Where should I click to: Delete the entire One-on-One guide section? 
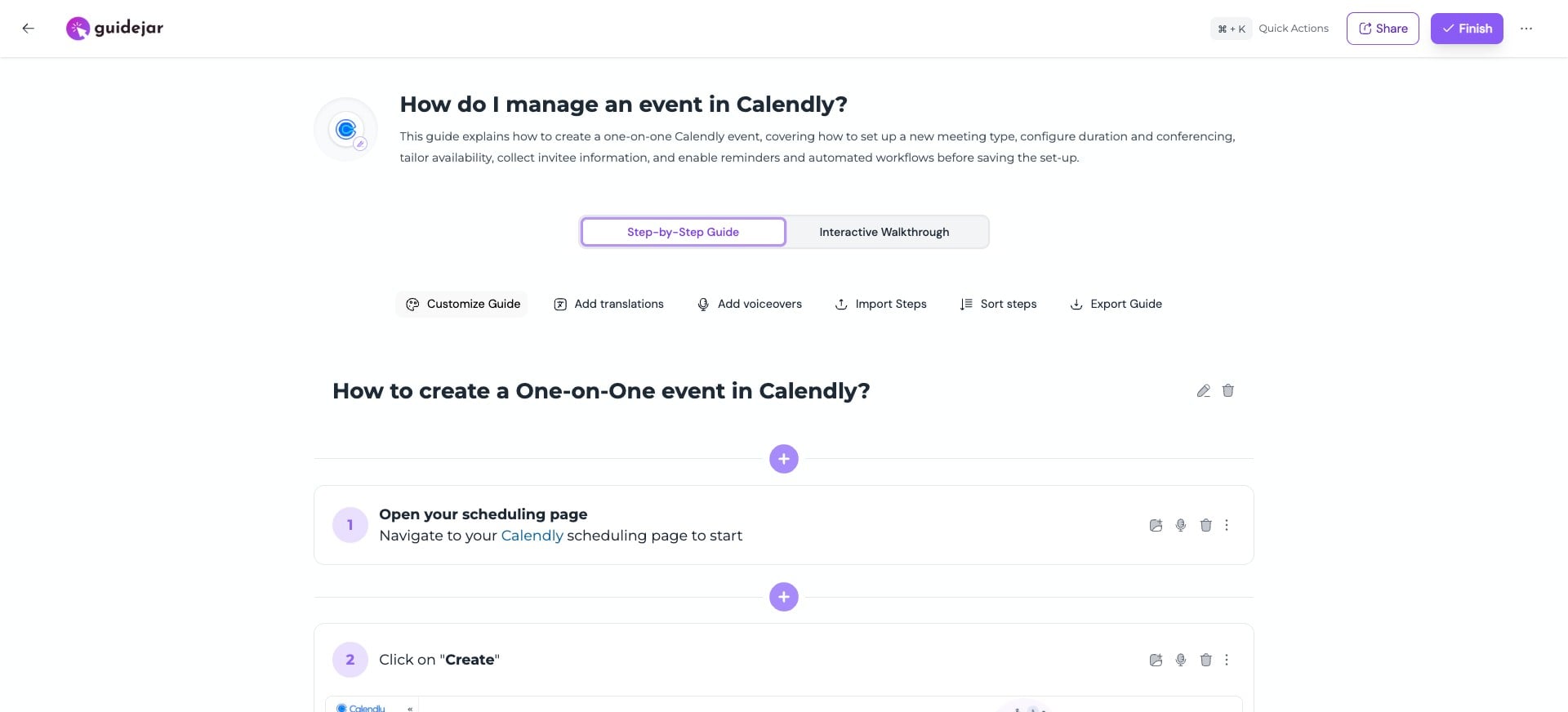click(x=1227, y=390)
